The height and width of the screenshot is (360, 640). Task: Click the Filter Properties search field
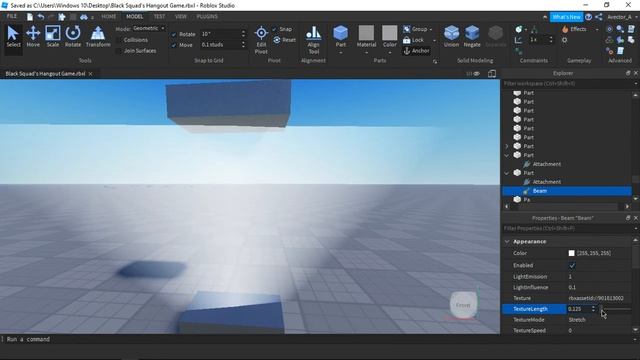pyautogui.click(x=567, y=229)
